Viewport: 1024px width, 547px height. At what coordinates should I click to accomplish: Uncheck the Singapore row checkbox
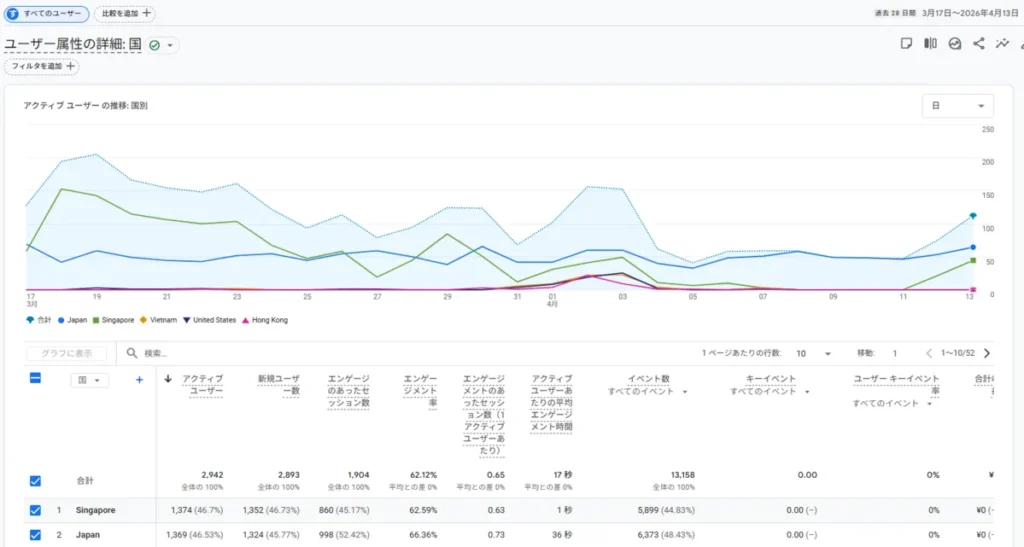tap(35, 510)
